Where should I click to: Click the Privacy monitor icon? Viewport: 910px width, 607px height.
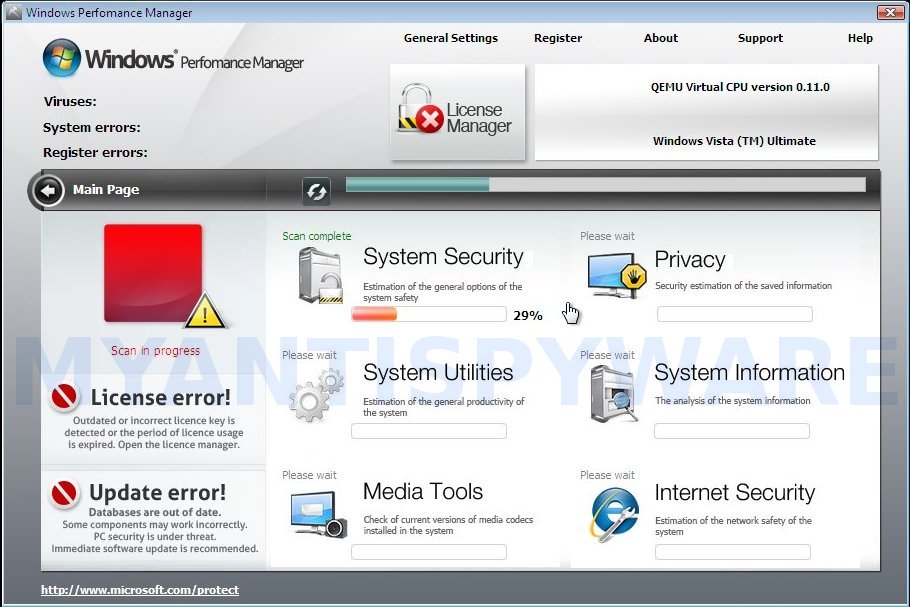tap(617, 274)
